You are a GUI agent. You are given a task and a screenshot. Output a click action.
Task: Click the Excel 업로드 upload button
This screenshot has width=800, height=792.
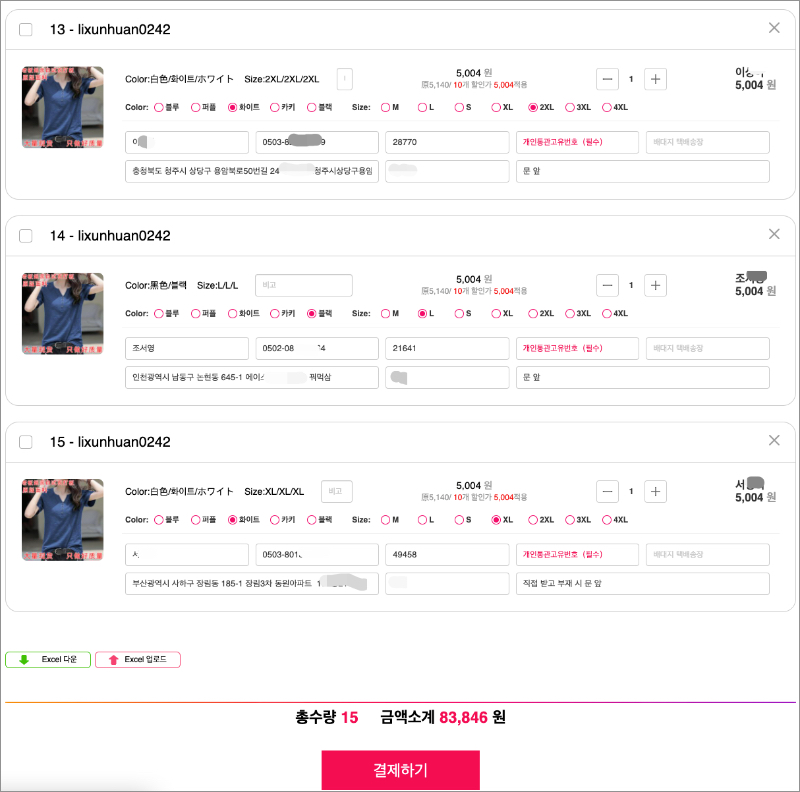(138, 660)
